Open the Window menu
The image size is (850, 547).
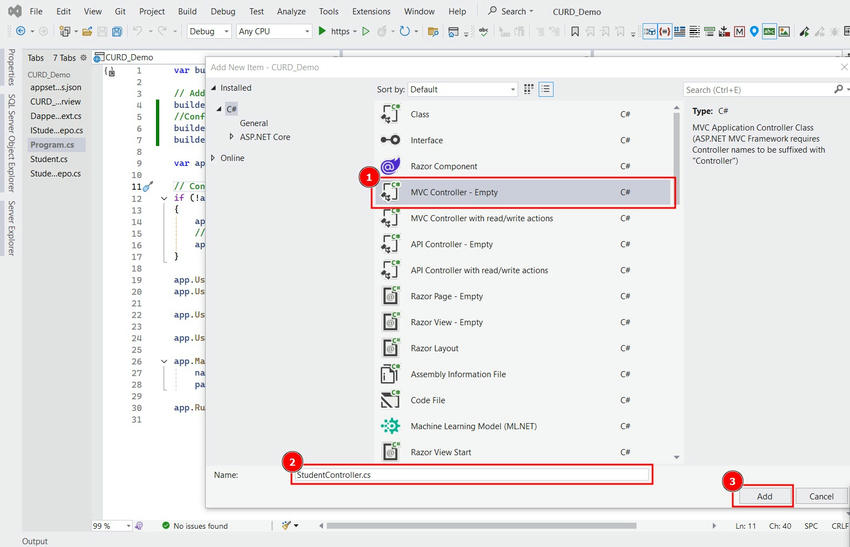coord(419,11)
